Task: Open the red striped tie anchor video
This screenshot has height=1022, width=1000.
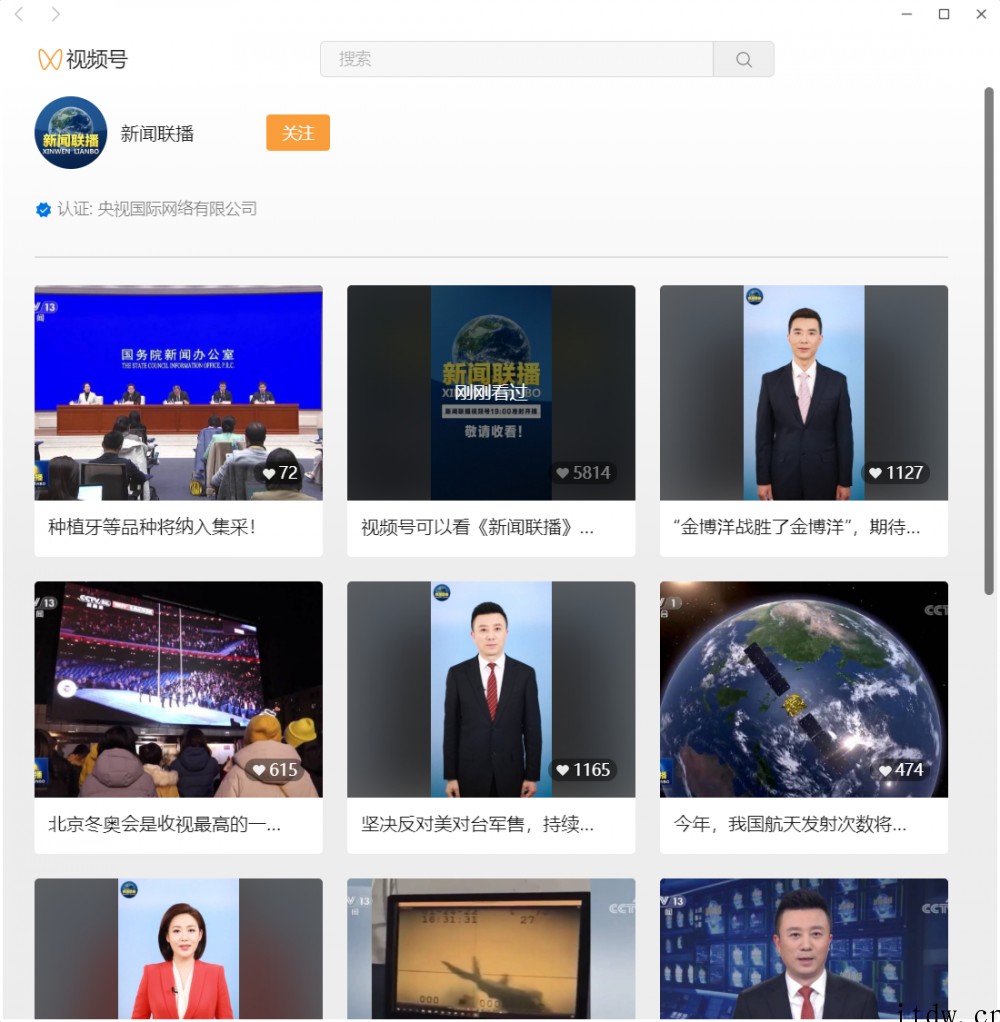Action: pyautogui.click(x=491, y=689)
